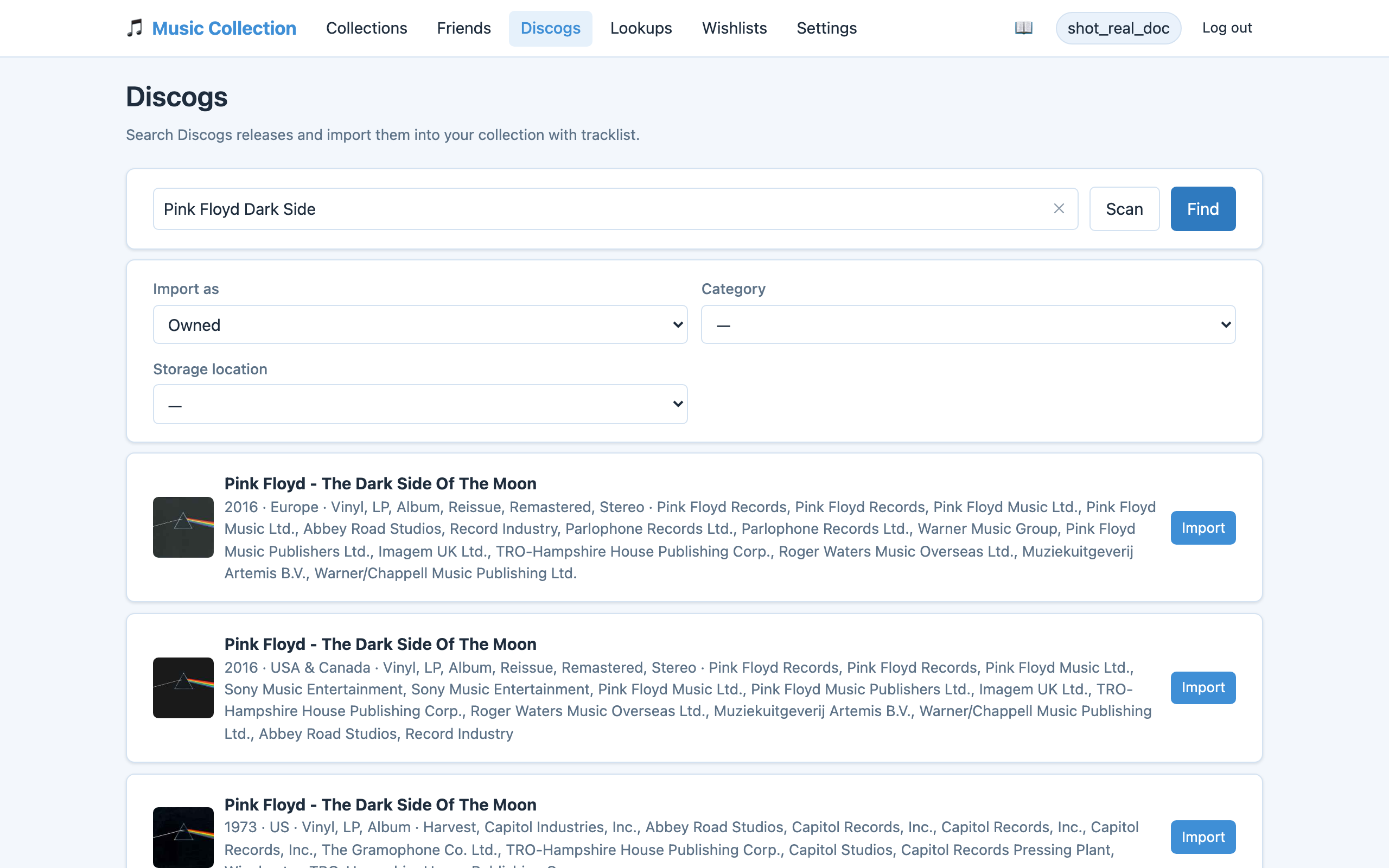Click the 2016 USA & Canada album cover
This screenshot has height=868, width=1389.
(x=183, y=688)
